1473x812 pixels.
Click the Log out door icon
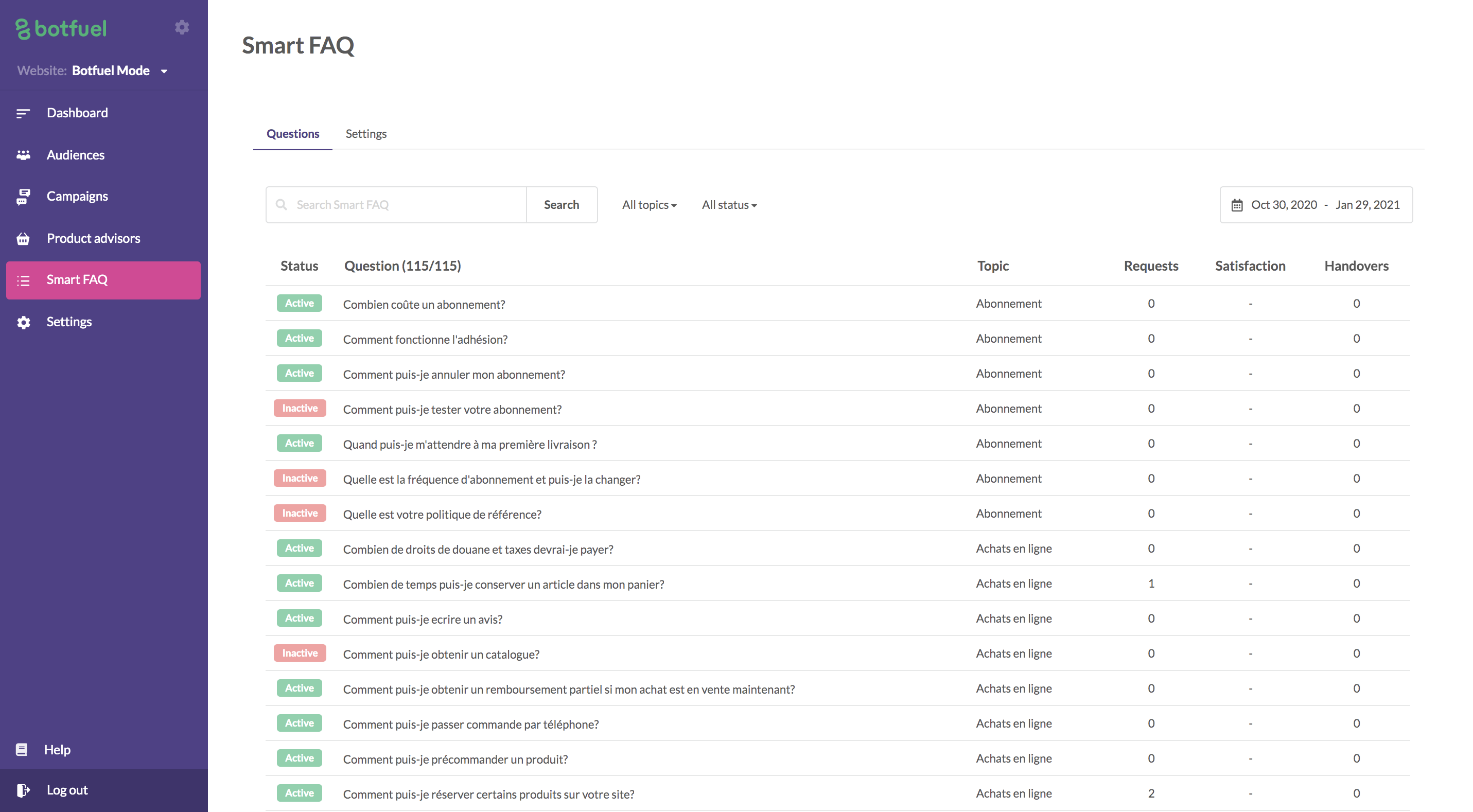click(x=23, y=790)
